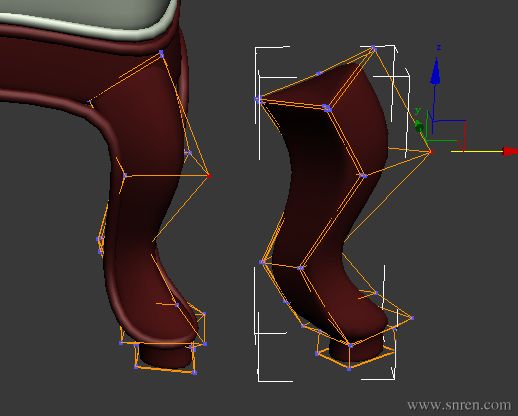Click the blue Z-axis arrow of the gizmo

pos(435,71)
